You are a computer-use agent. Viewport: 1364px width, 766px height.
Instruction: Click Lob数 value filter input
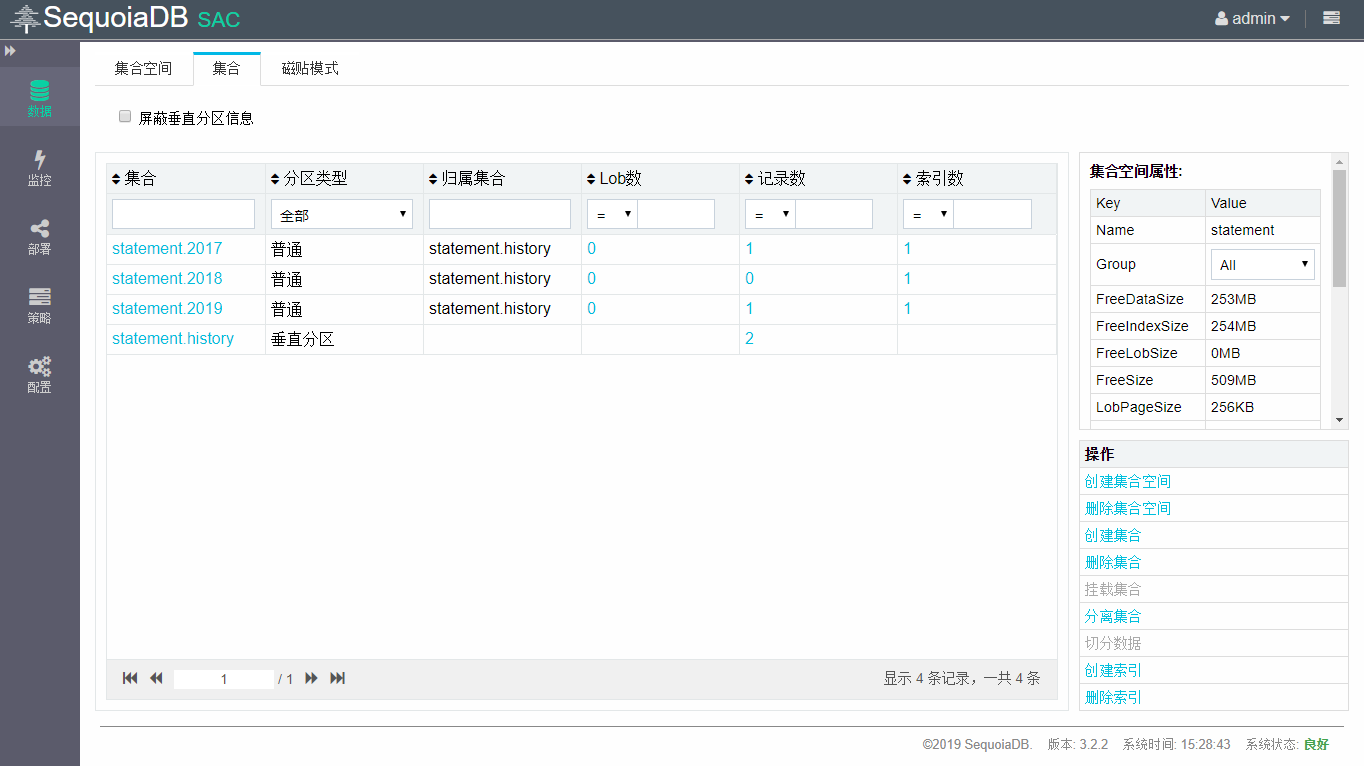click(x=676, y=214)
